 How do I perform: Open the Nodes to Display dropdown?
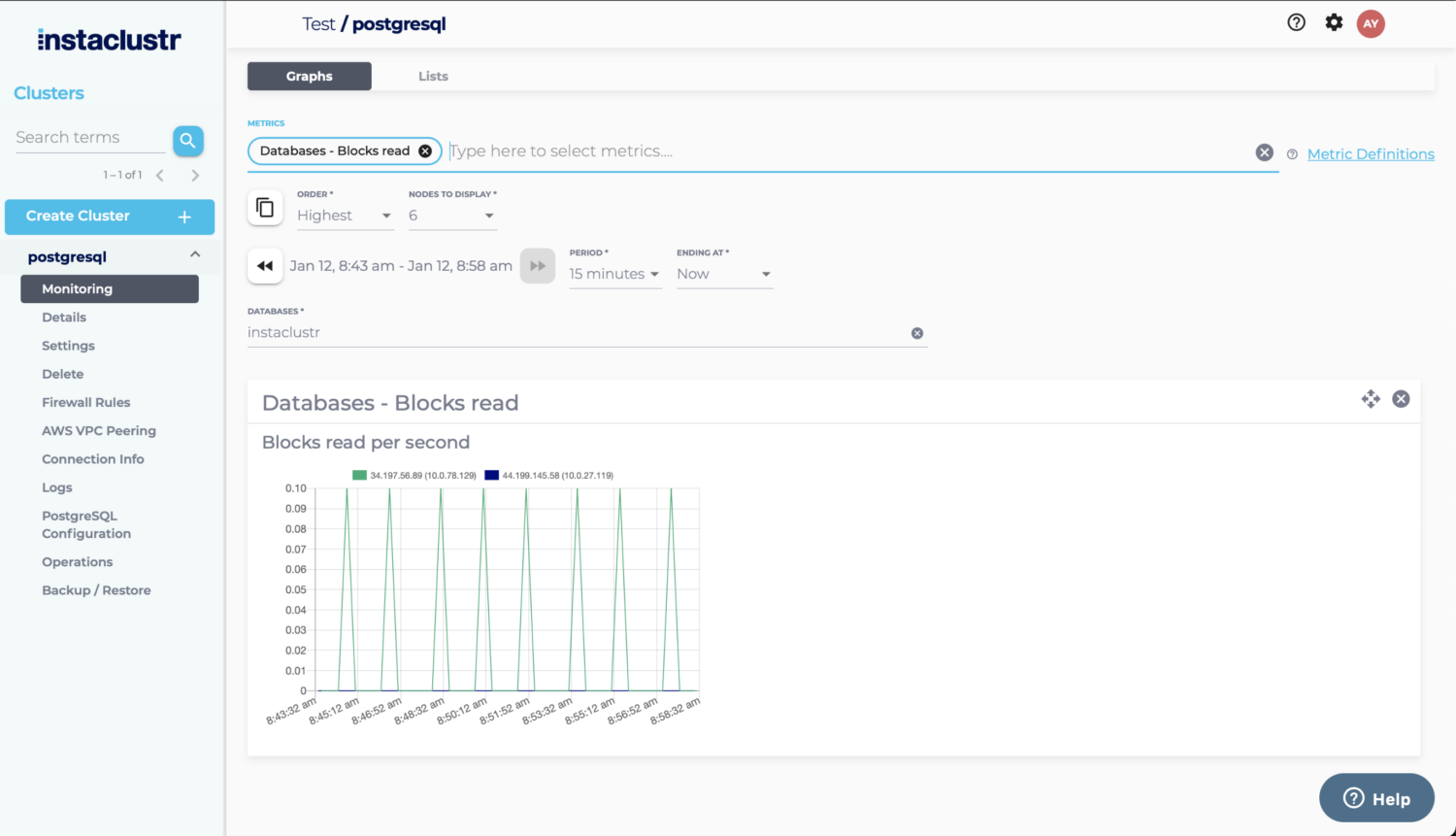pyautogui.click(x=451, y=216)
